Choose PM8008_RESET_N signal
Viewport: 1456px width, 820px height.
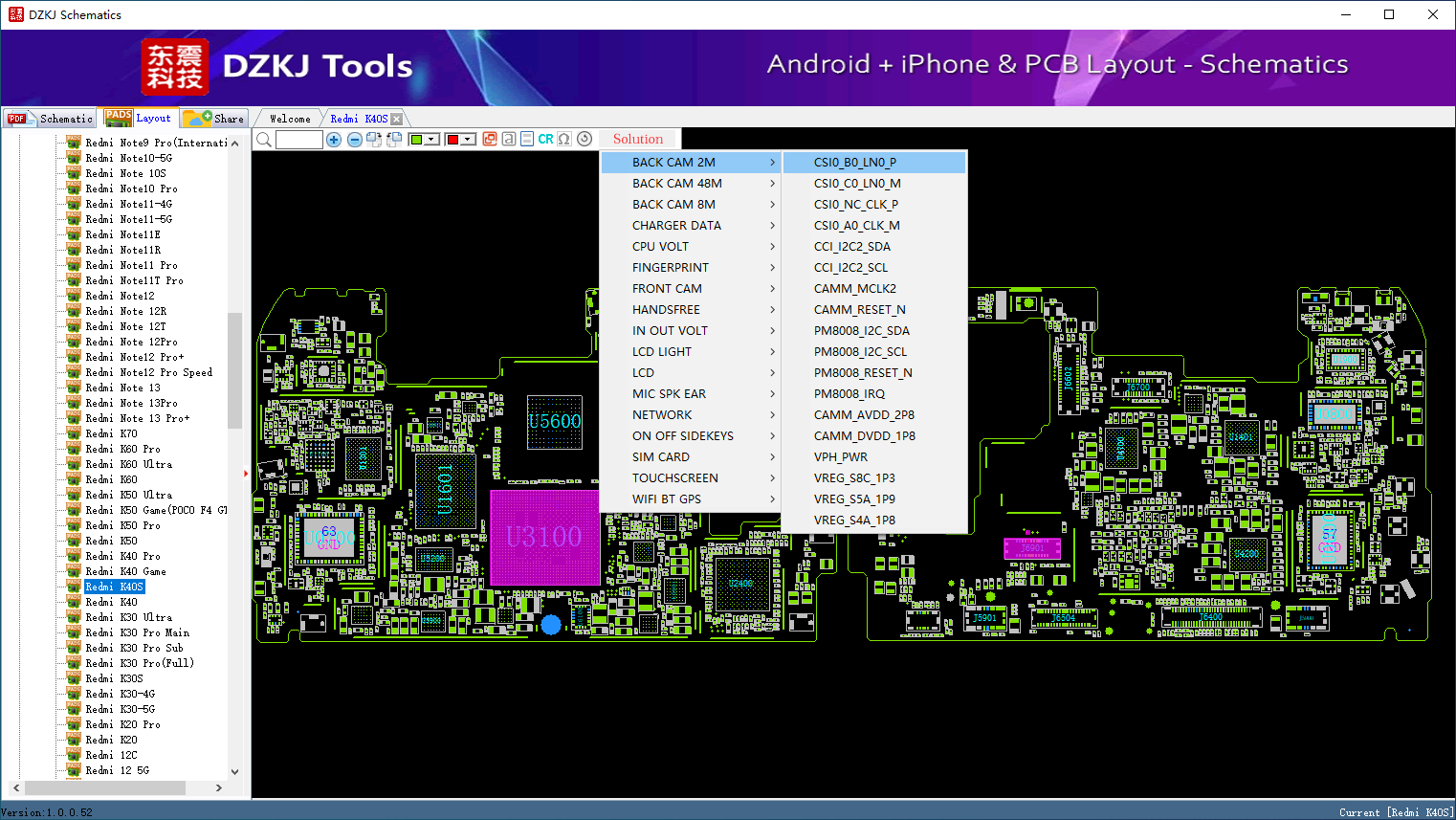pos(874,373)
